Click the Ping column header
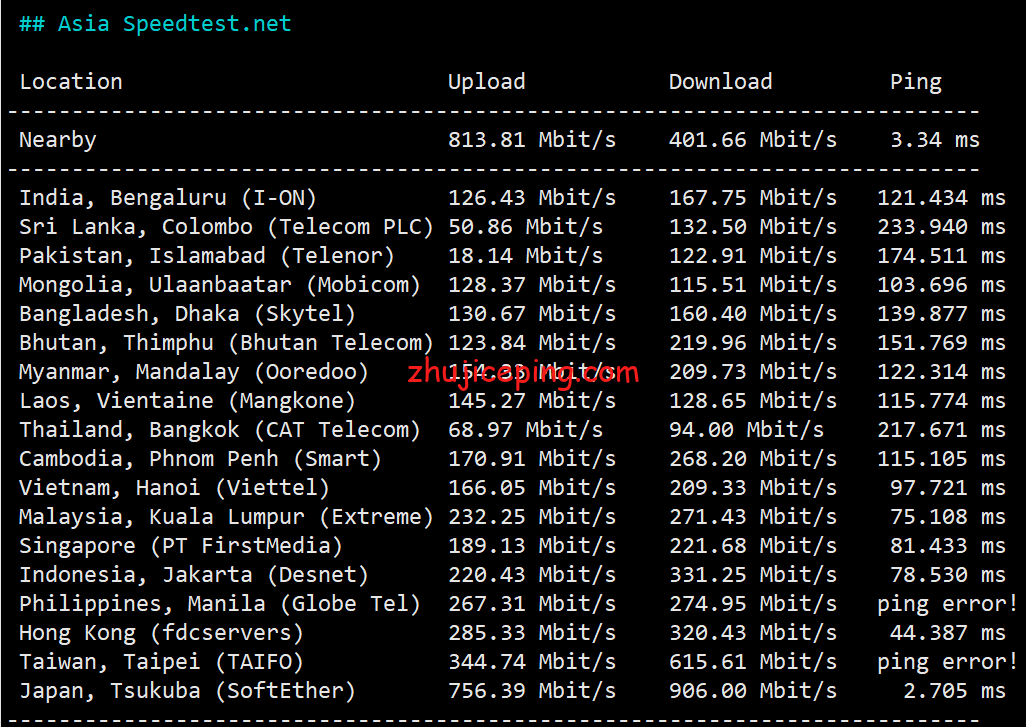Image resolution: width=1026 pixels, height=727 pixels. (x=915, y=82)
